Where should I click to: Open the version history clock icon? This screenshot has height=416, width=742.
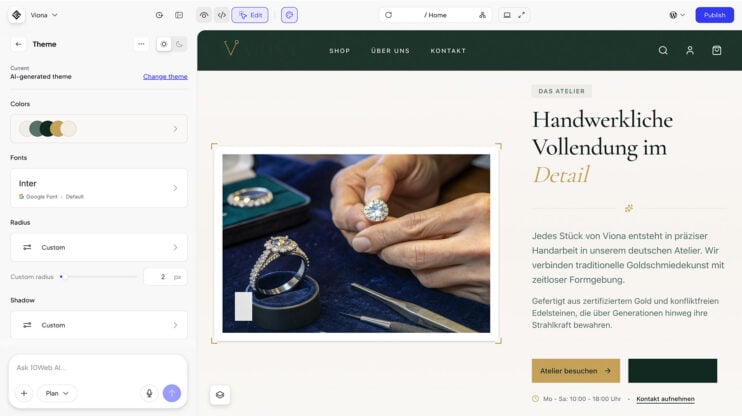[x=159, y=15]
